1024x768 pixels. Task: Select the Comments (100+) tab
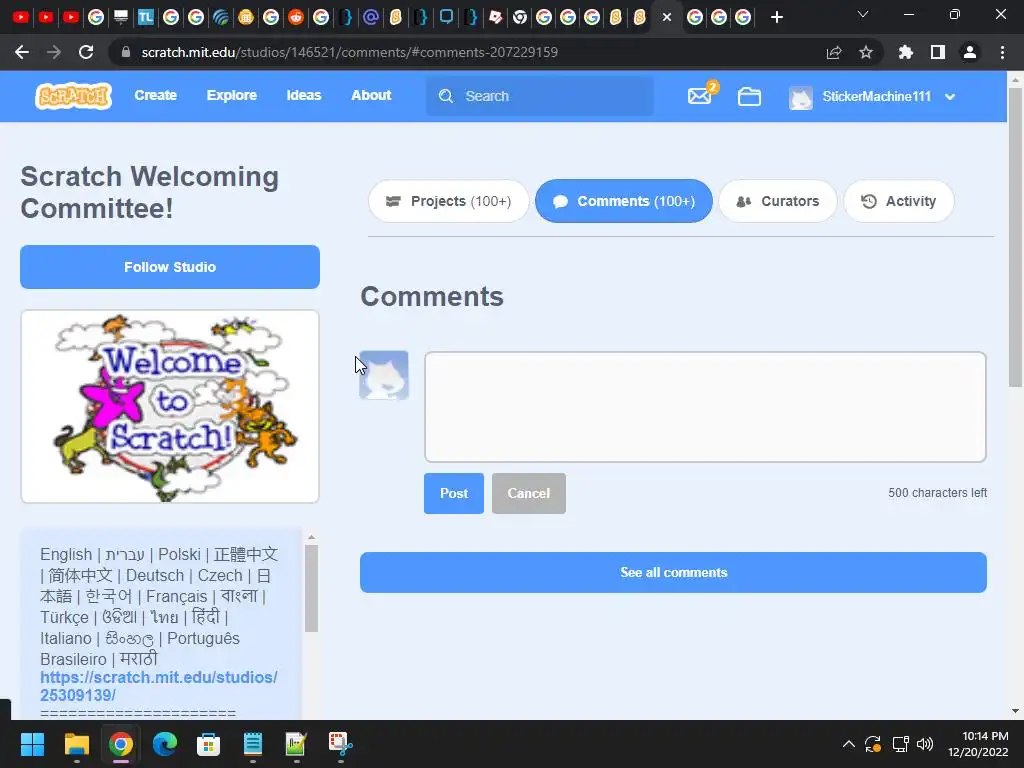624,201
